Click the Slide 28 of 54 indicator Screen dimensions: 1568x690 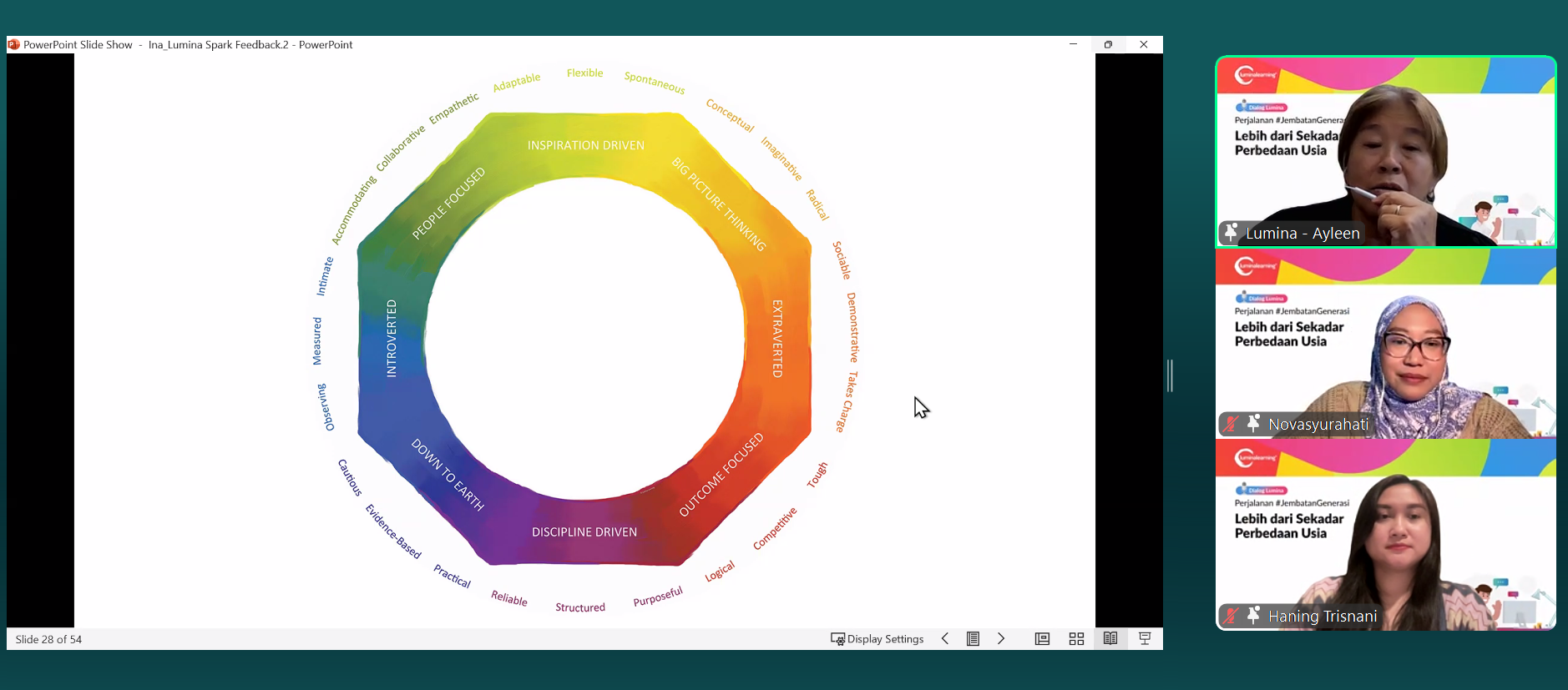coord(48,639)
